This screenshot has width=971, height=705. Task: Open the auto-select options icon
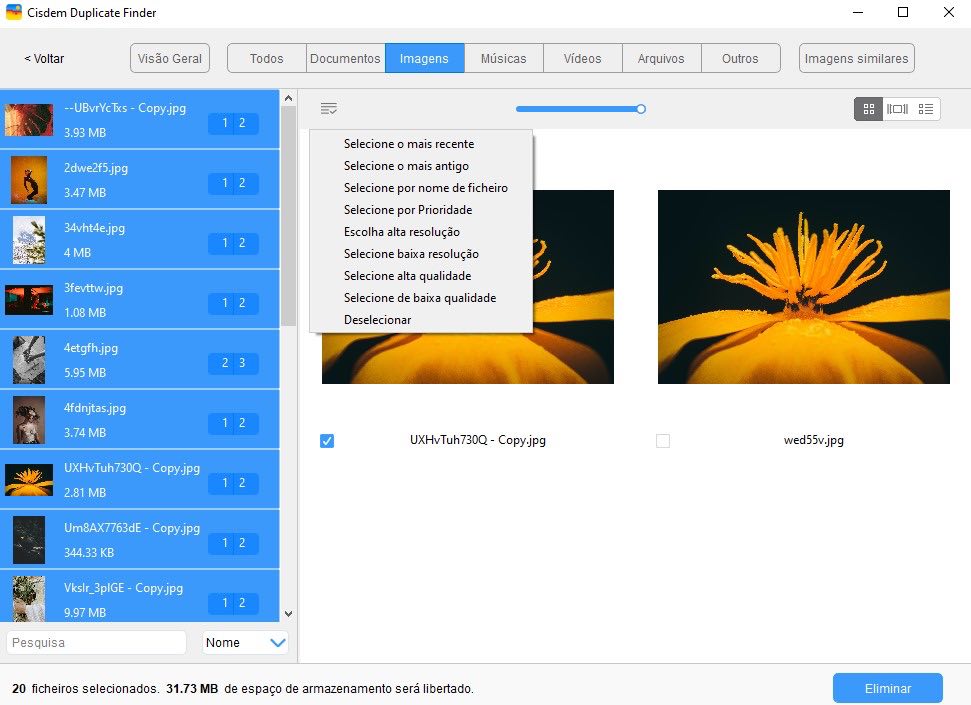click(x=329, y=108)
